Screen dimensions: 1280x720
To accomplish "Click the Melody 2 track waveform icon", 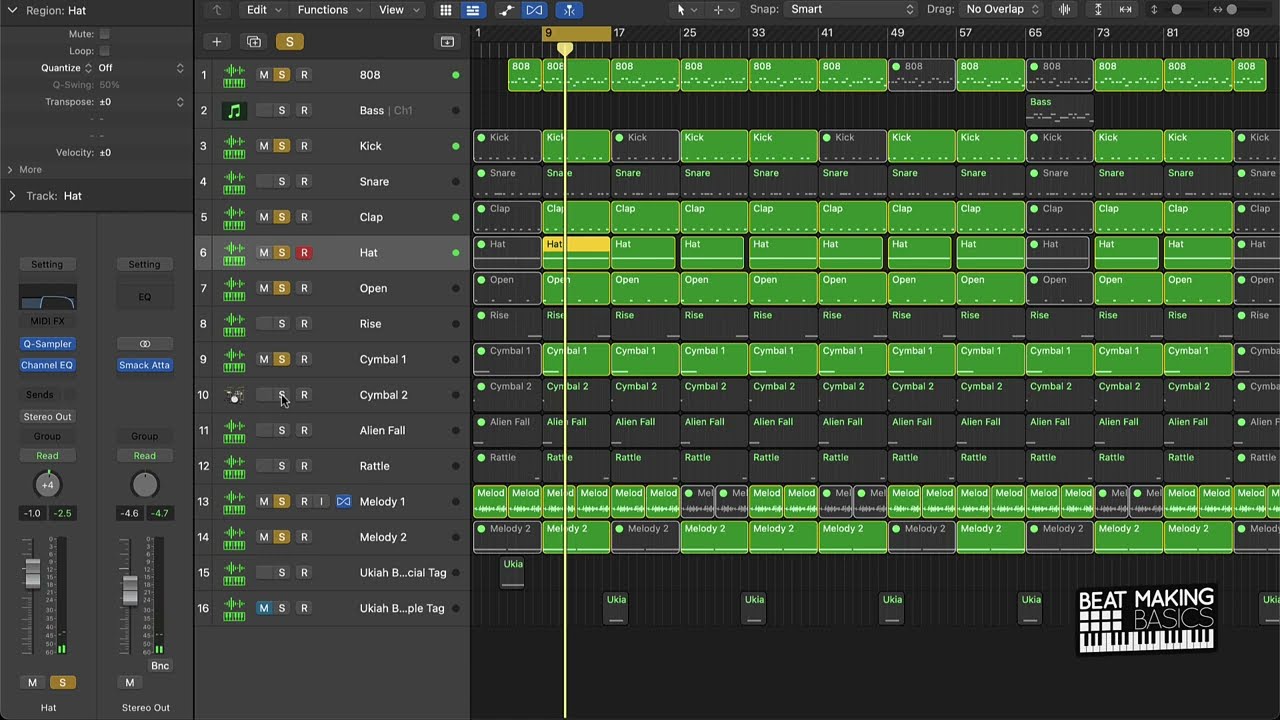I will [x=234, y=537].
